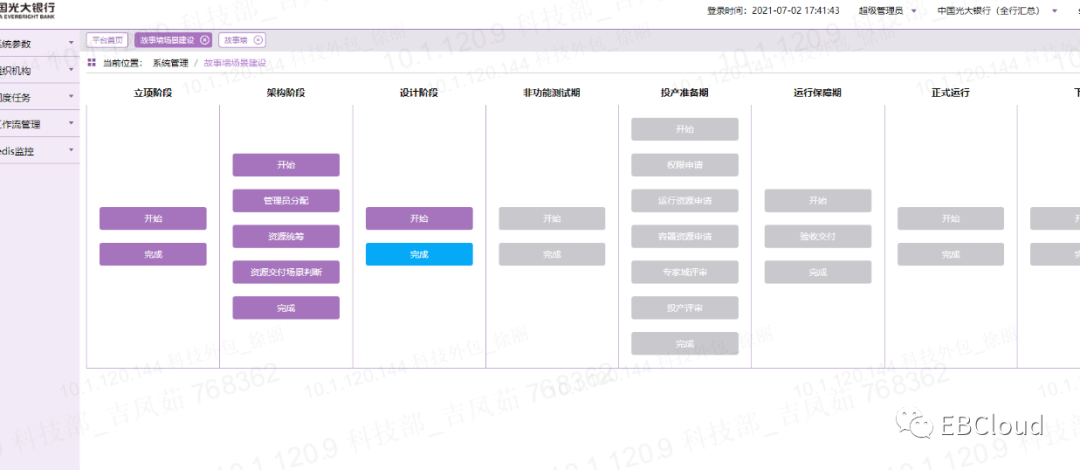Click the blue 完成 button in 设计阶段
The image size is (1080, 470).
tap(419, 254)
